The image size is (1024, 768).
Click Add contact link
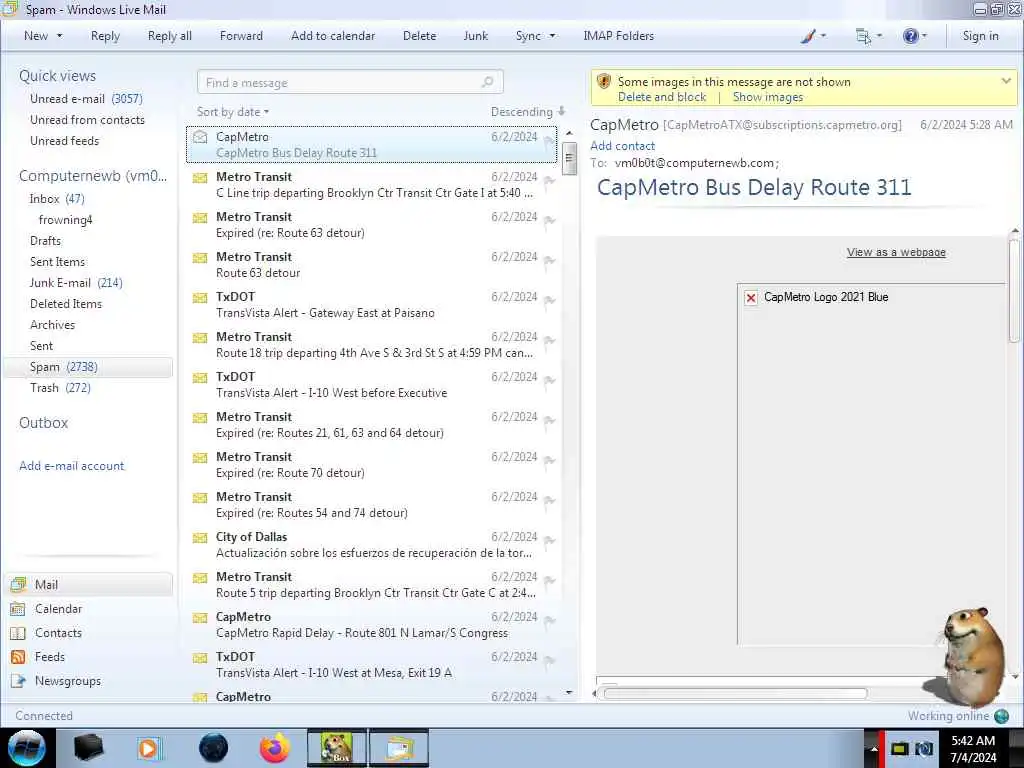coord(622,146)
